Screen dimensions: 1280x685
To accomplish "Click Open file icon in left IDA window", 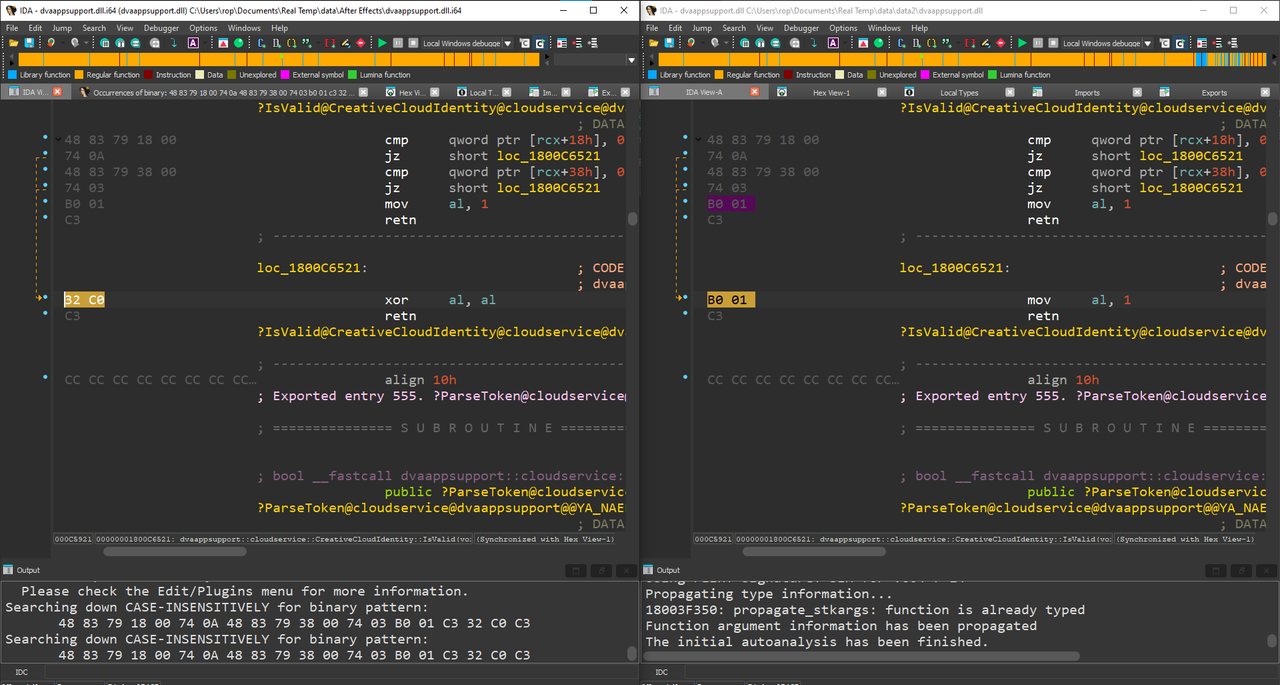I will pyautogui.click(x=13, y=44).
